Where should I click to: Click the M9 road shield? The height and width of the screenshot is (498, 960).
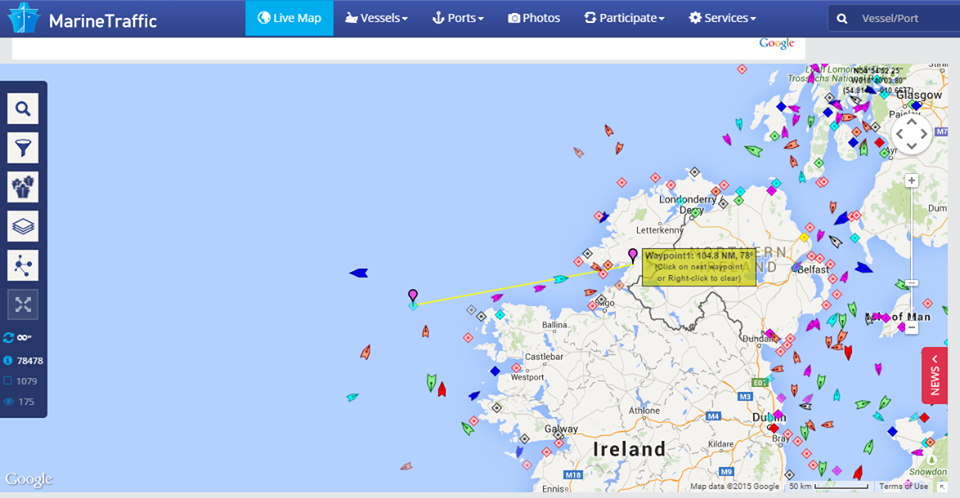pos(726,472)
